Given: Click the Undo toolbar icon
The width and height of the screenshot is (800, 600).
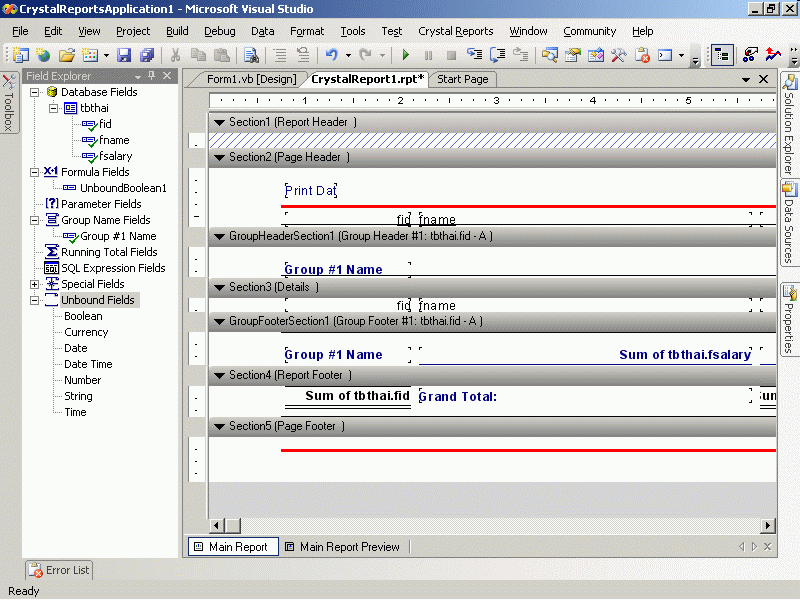Looking at the screenshot, I should (x=331, y=55).
